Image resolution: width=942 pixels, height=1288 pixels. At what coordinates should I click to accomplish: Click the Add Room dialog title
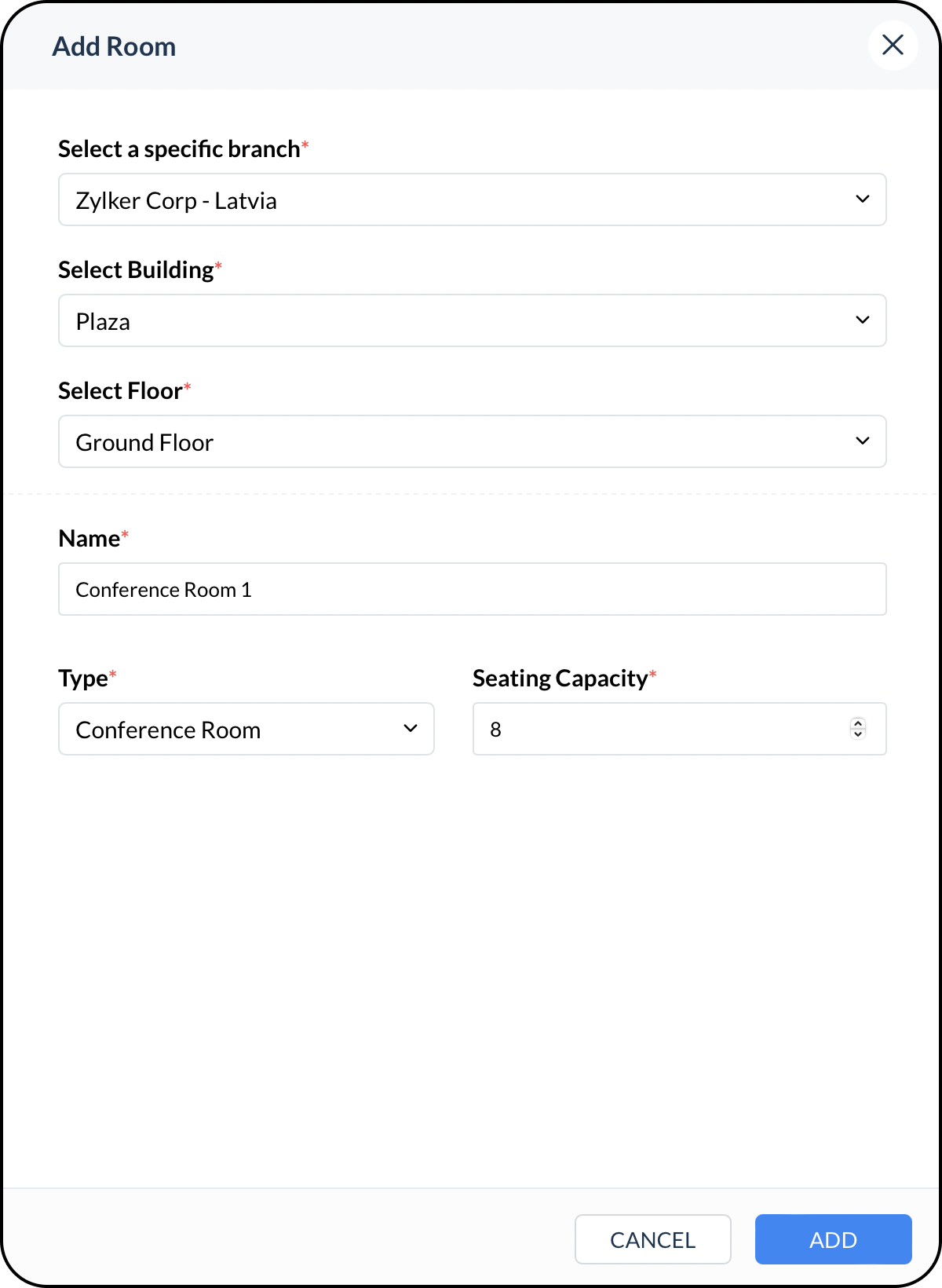115,46
